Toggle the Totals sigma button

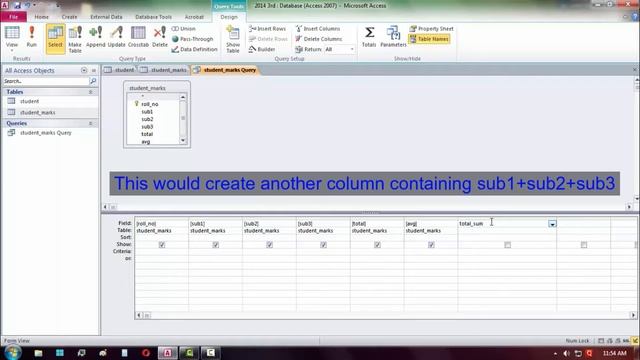point(369,37)
